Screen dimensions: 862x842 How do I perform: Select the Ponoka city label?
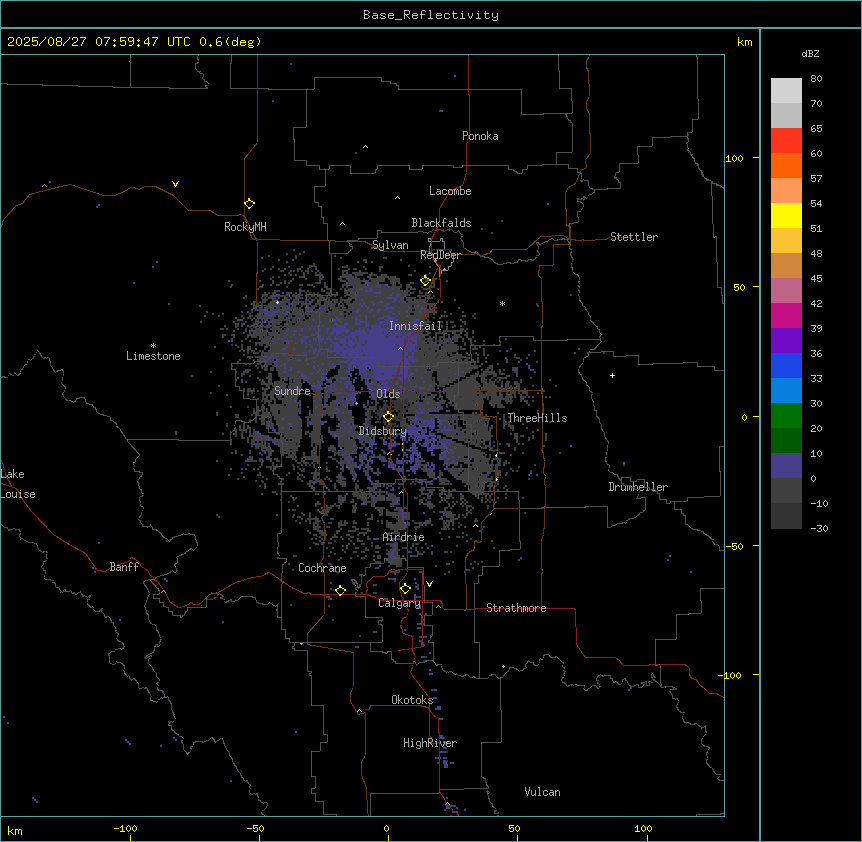coord(480,136)
